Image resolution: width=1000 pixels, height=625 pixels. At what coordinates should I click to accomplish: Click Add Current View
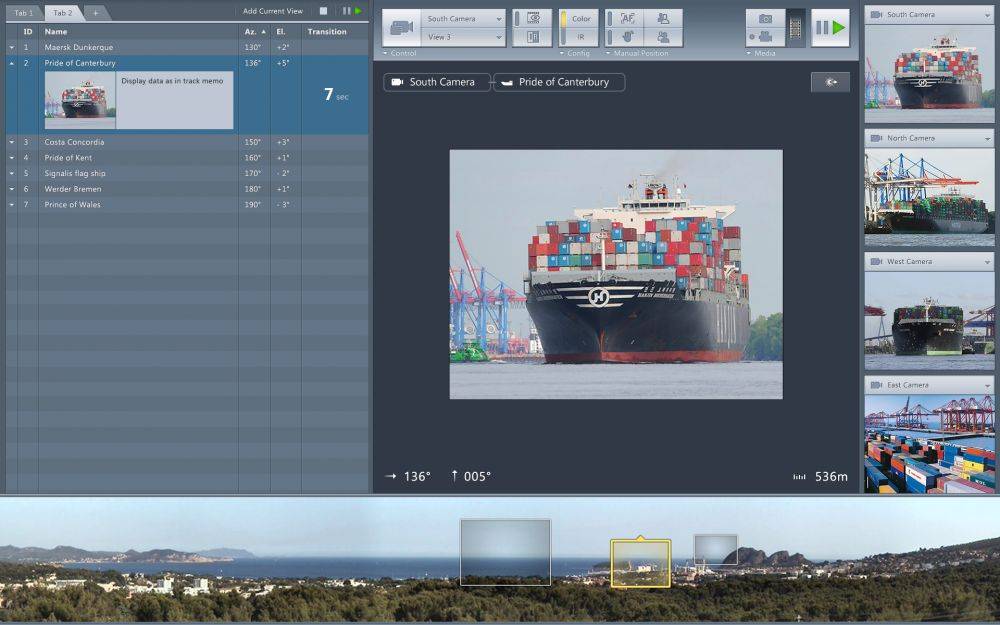(x=273, y=11)
